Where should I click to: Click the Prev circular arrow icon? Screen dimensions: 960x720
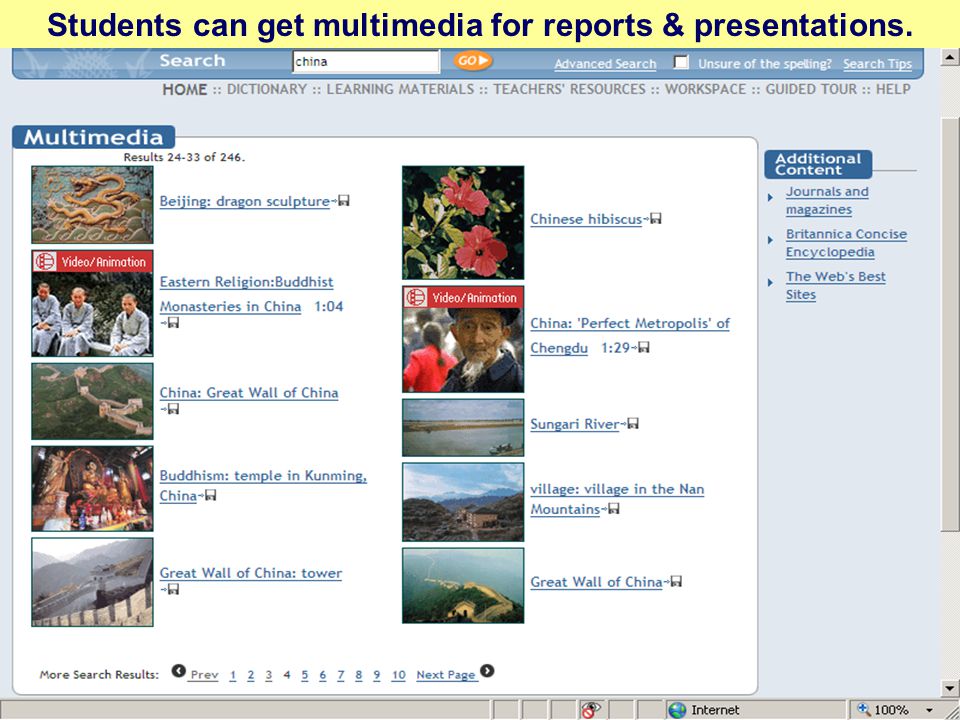178,671
